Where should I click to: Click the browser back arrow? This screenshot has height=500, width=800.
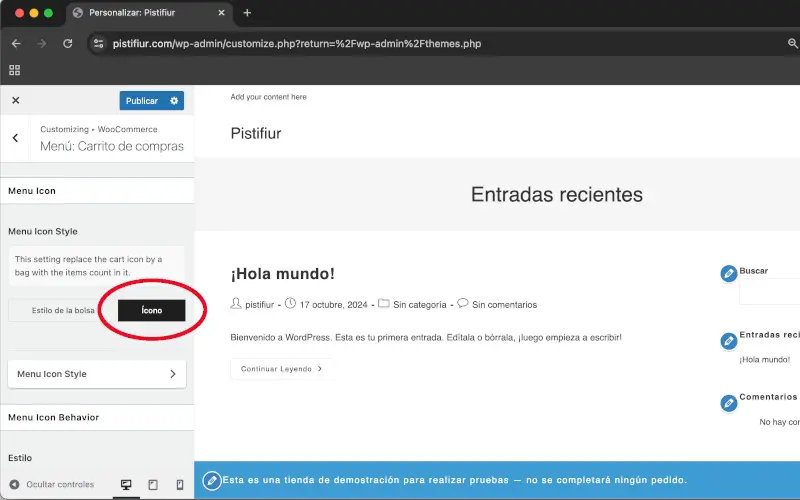point(16,44)
